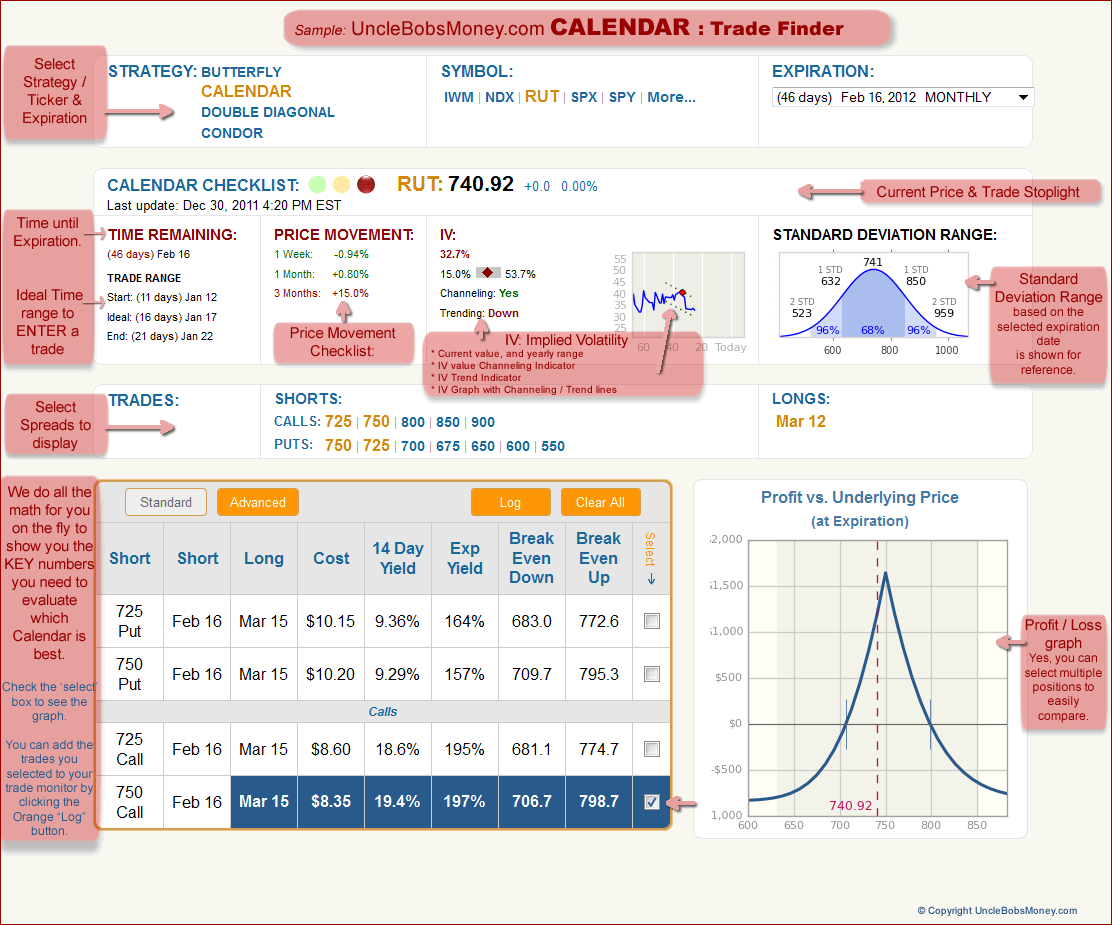1112x925 pixels.
Task: Open the Expiration date dropdown
Action: tap(902, 97)
